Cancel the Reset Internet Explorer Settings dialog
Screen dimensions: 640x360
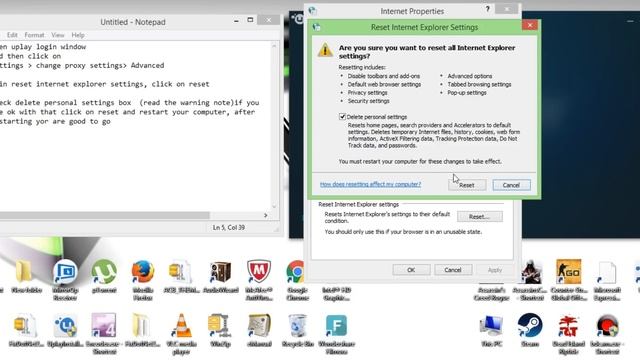pos(511,185)
